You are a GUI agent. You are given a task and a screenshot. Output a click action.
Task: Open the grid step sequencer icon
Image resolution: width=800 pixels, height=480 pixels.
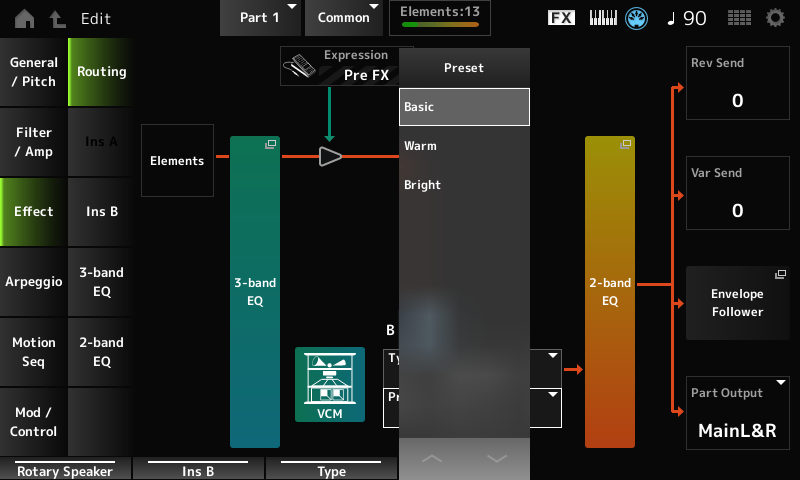click(x=739, y=18)
